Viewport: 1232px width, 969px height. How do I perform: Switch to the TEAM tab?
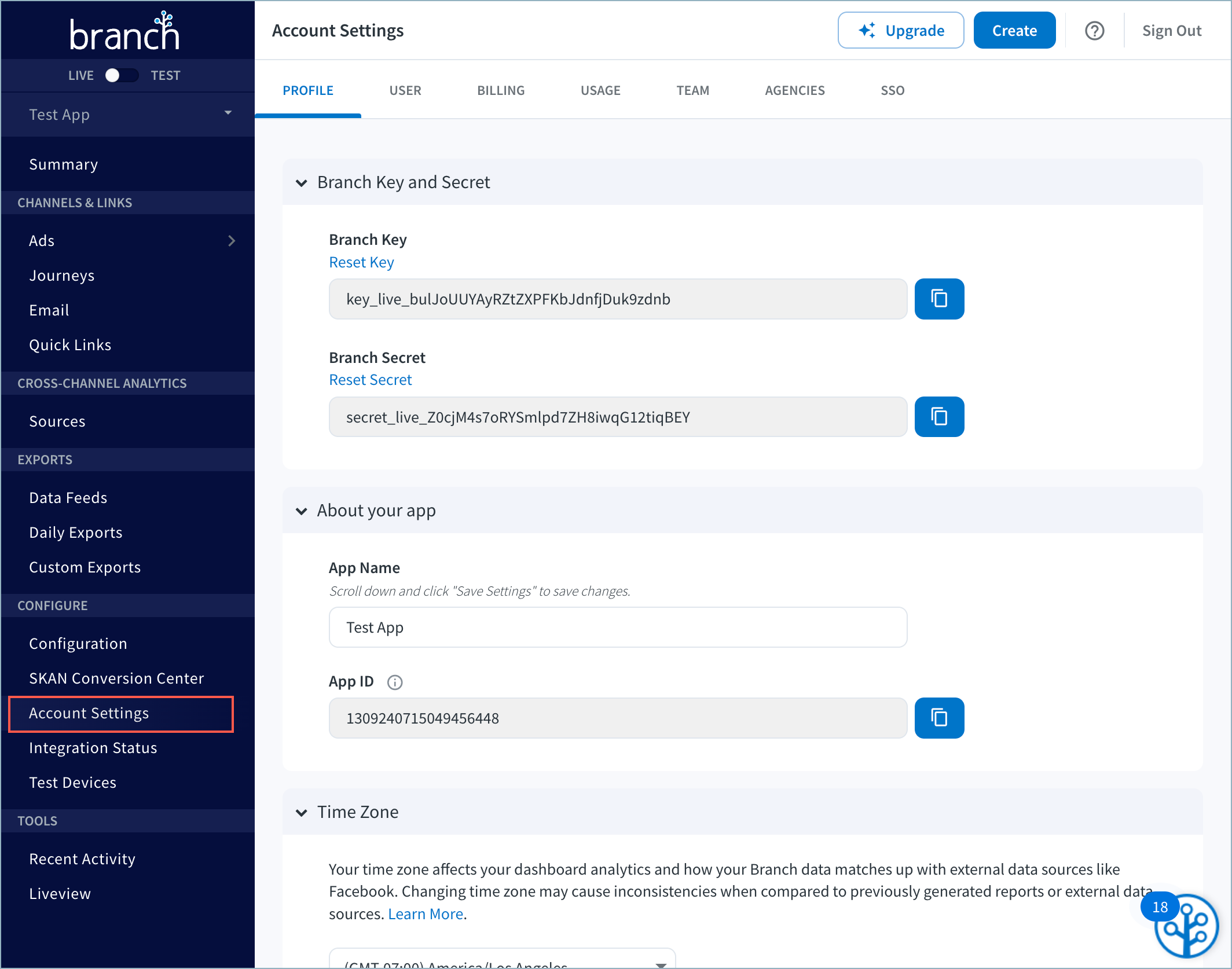[x=692, y=90]
